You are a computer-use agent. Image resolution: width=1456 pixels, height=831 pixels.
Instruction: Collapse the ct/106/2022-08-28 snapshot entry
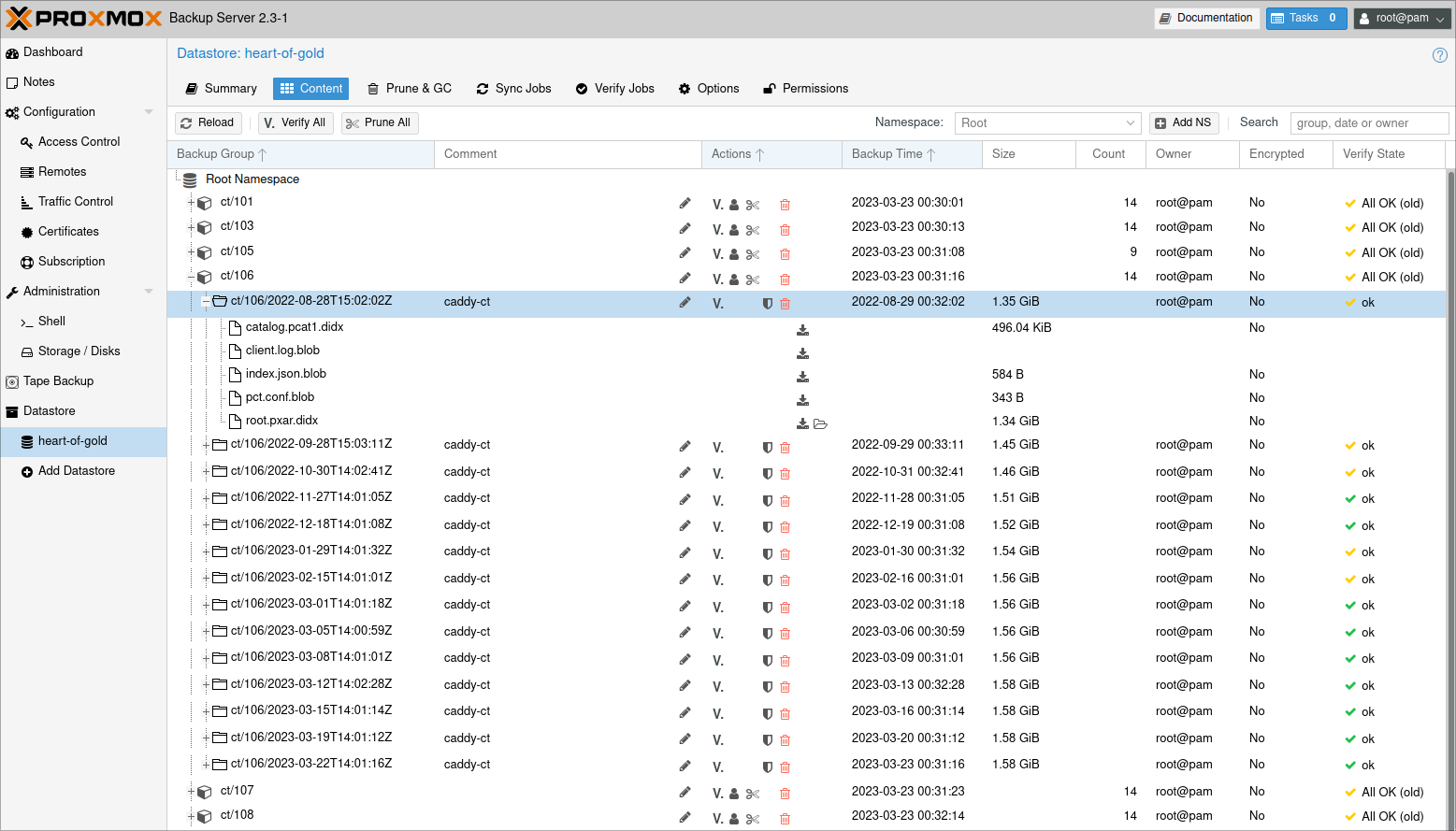click(205, 301)
